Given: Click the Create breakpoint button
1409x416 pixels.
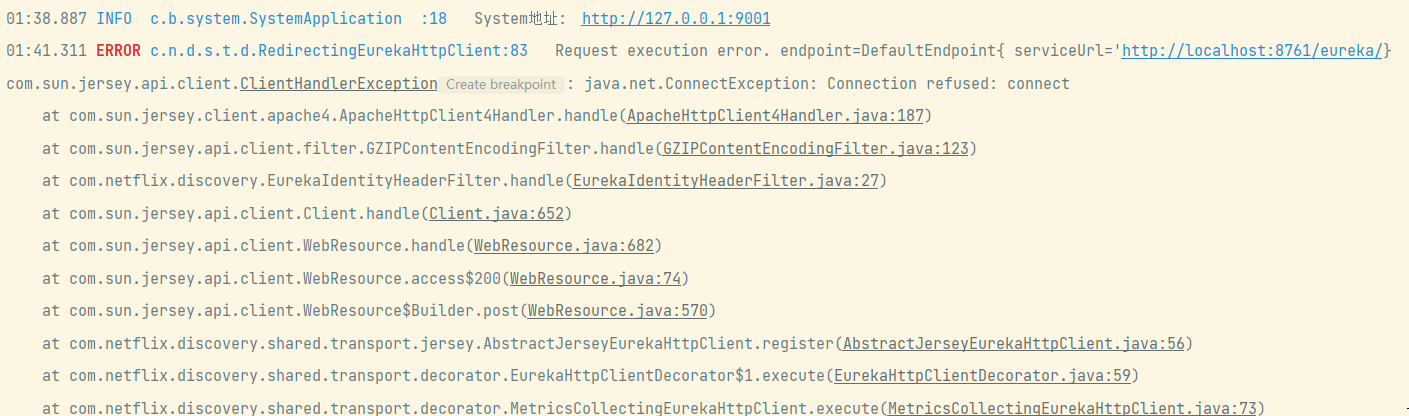Looking at the screenshot, I should pos(500,85).
